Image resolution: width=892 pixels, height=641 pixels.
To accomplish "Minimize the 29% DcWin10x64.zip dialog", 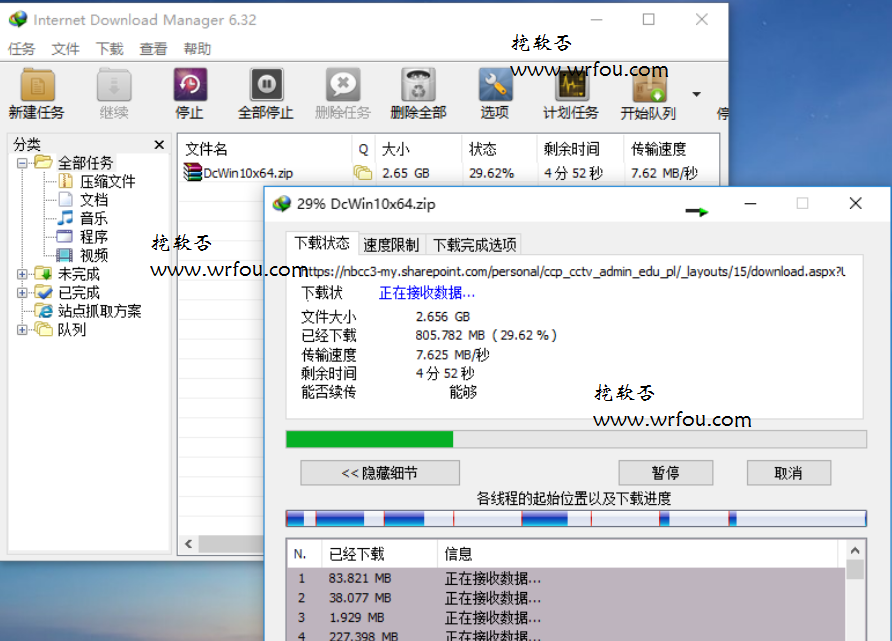I will tap(750, 204).
